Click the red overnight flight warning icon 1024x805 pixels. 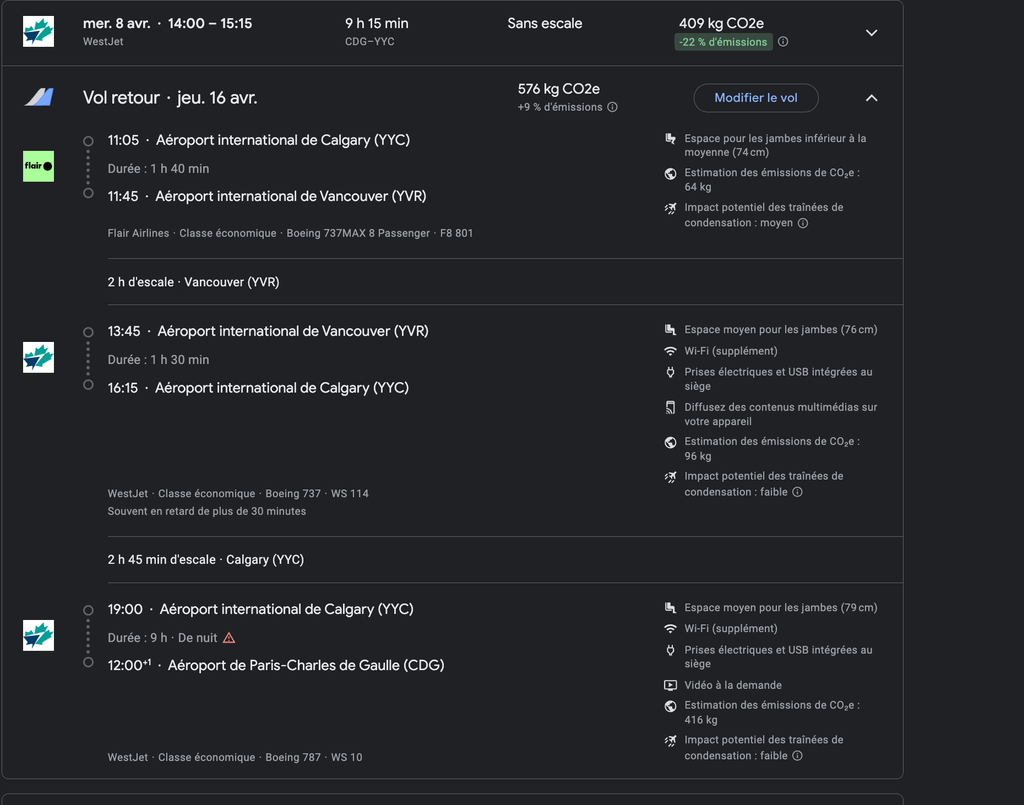coord(229,638)
